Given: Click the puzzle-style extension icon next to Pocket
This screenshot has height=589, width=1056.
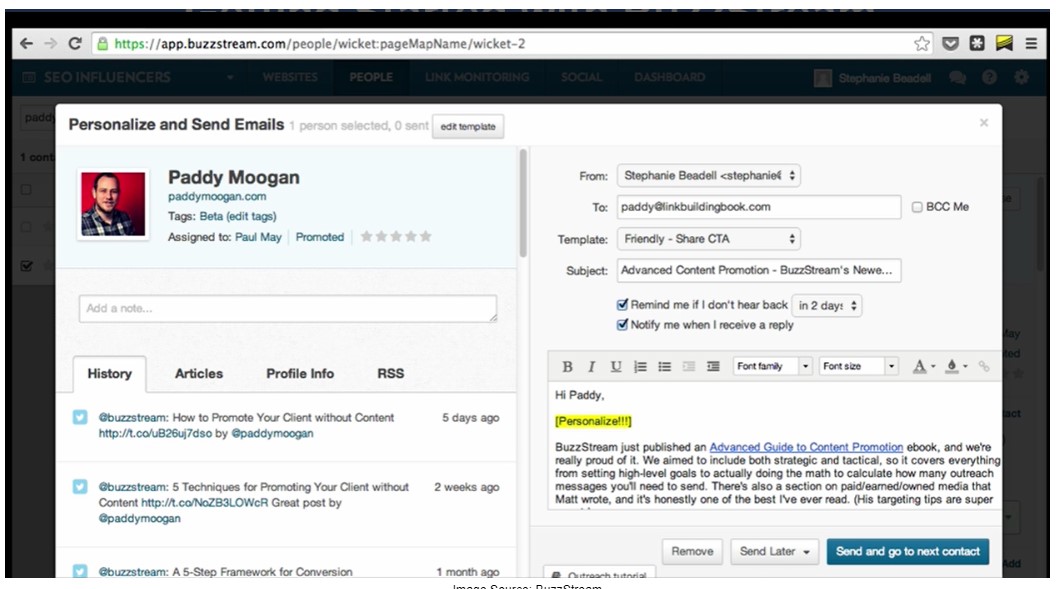Looking at the screenshot, I should (x=977, y=44).
